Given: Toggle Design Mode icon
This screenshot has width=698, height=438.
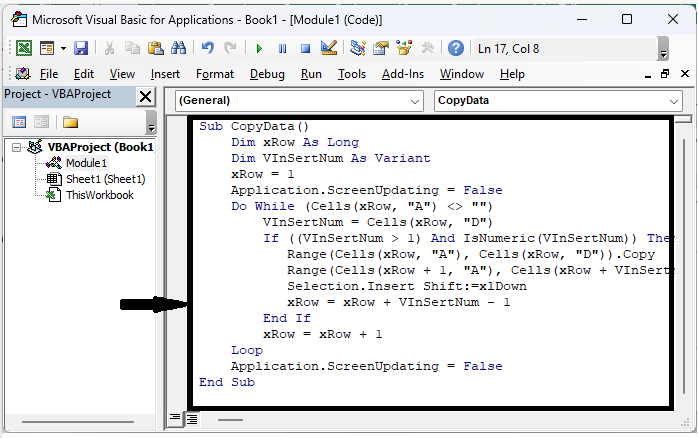Looking at the screenshot, I should click(x=329, y=48).
